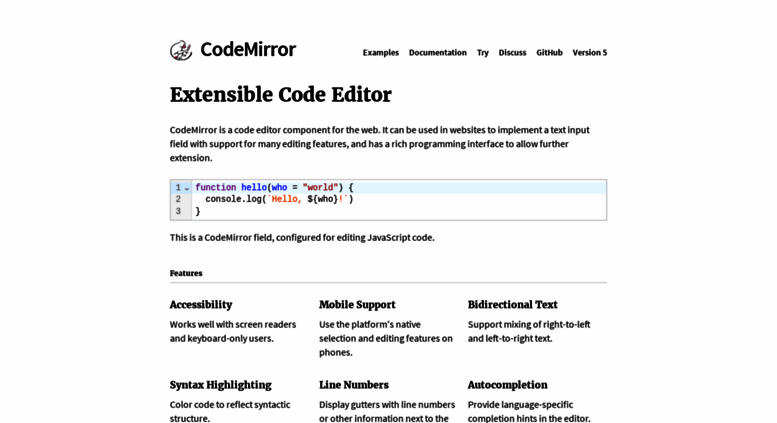This screenshot has height=423, width=777.
Task: Click text "Use the platform's native"
Action: pos(370,324)
